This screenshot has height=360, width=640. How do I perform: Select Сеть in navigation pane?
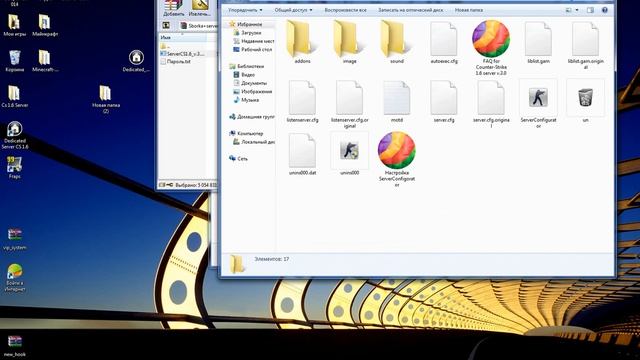[x=239, y=158]
